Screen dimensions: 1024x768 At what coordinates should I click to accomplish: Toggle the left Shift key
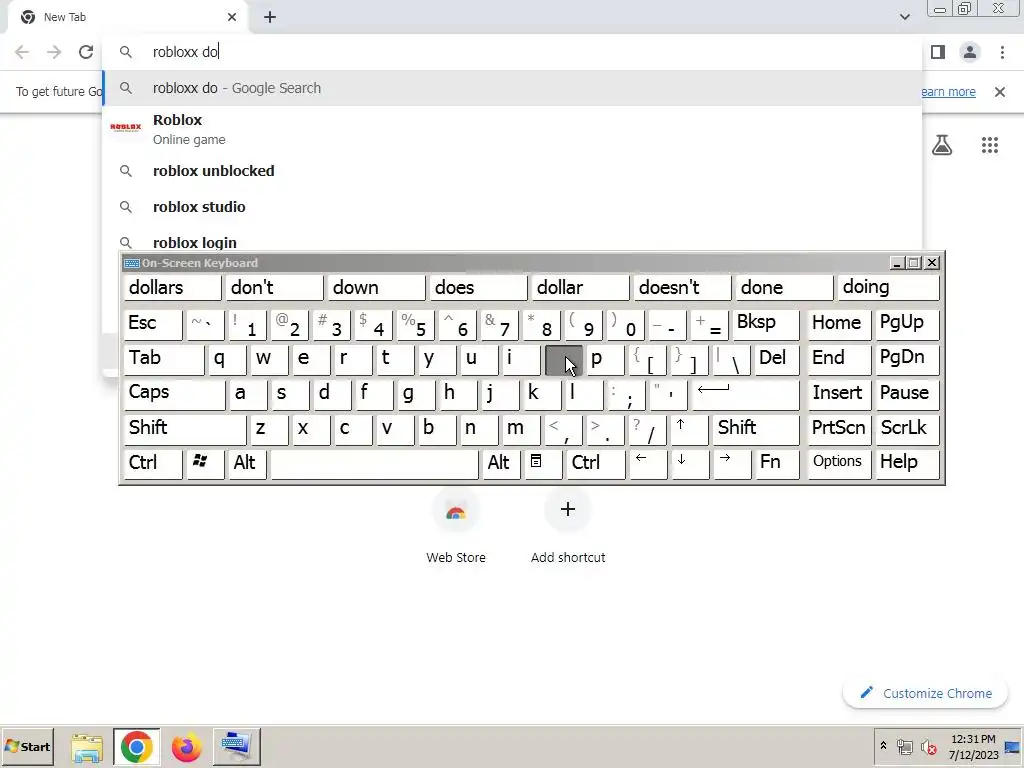click(185, 429)
